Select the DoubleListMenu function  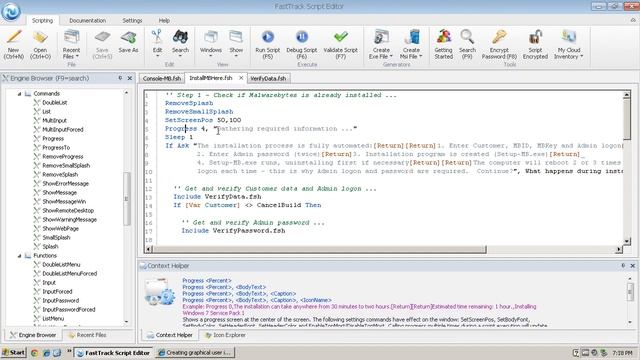pyautogui.click(x=61, y=264)
